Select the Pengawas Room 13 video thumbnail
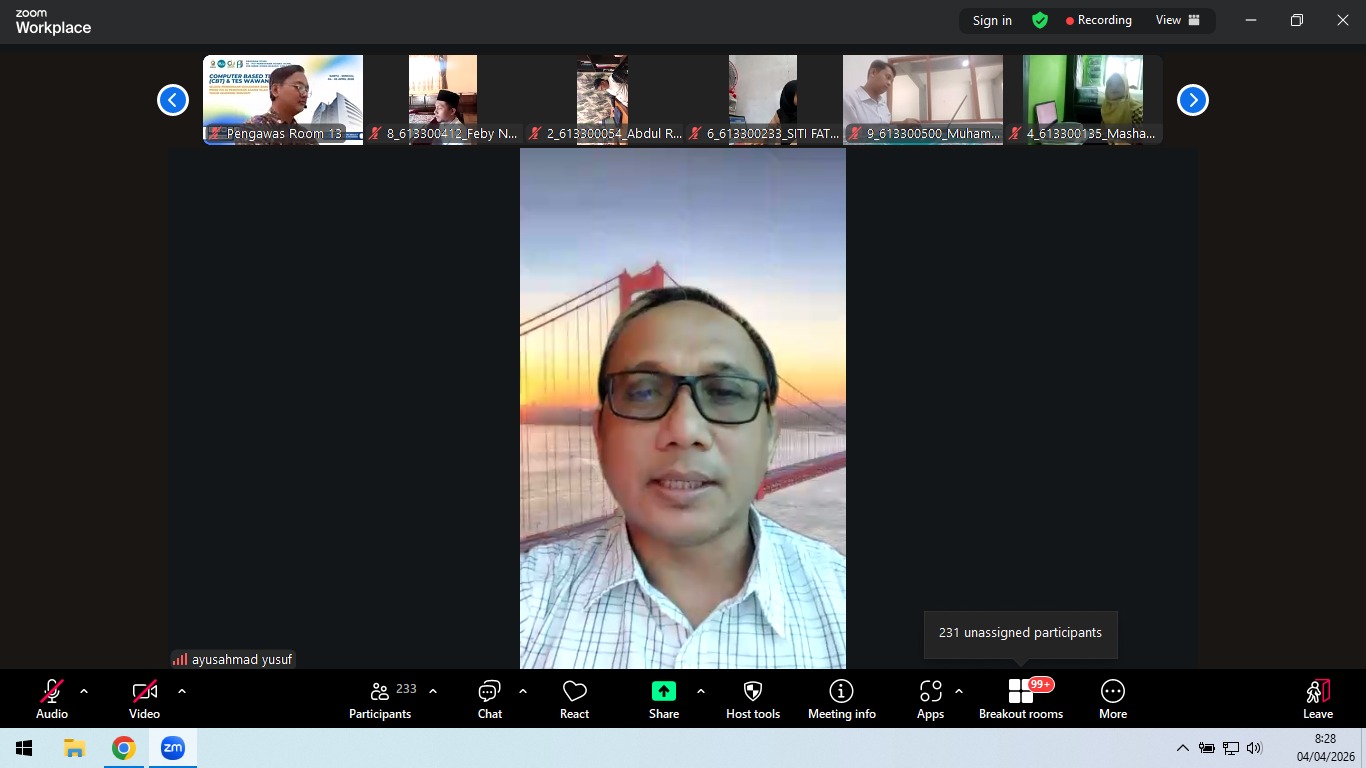1366x768 pixels. pyautogui.click(x=283, y=100)
